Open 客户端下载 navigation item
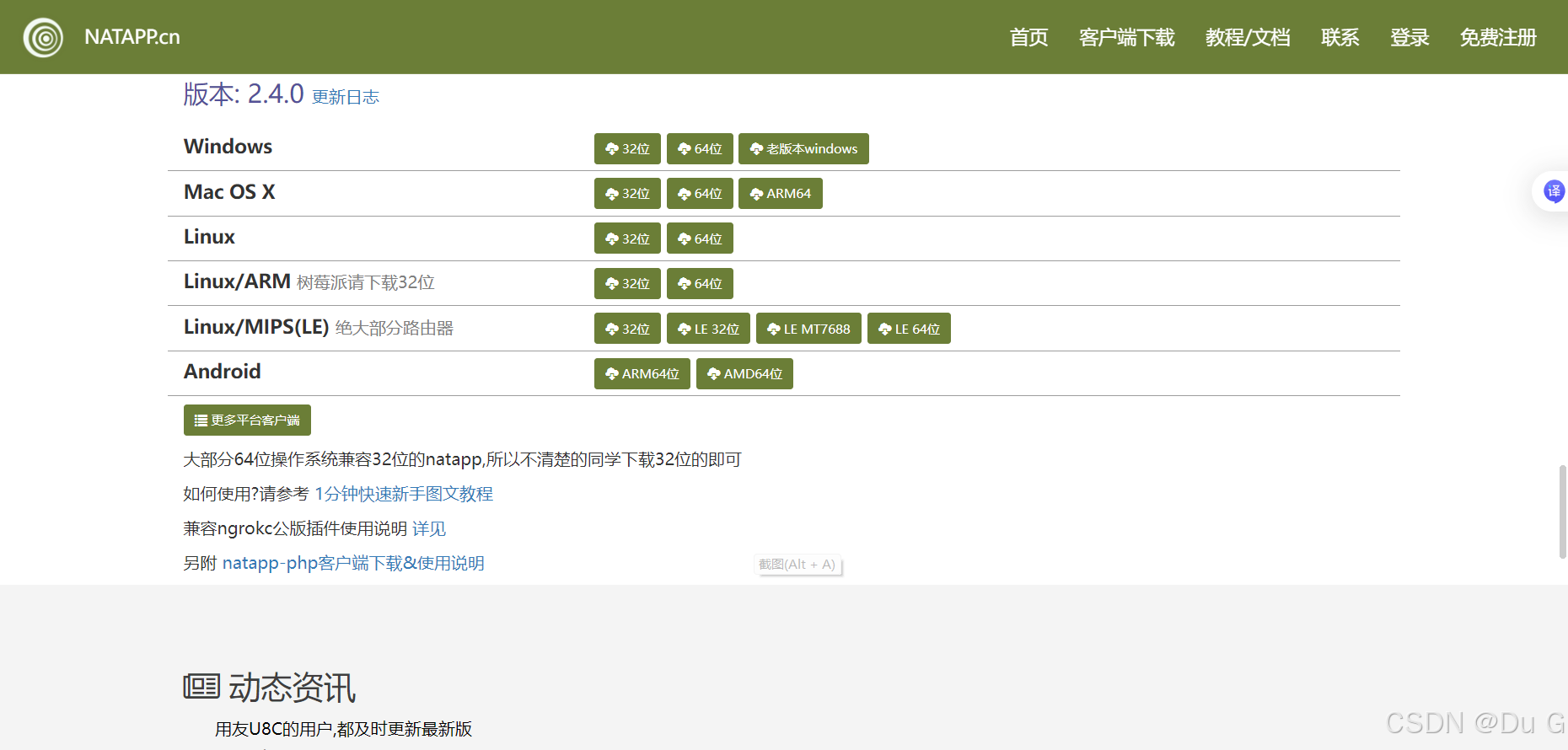Viewport: 1568px width, 750px height. click(x=1127, y=37)
